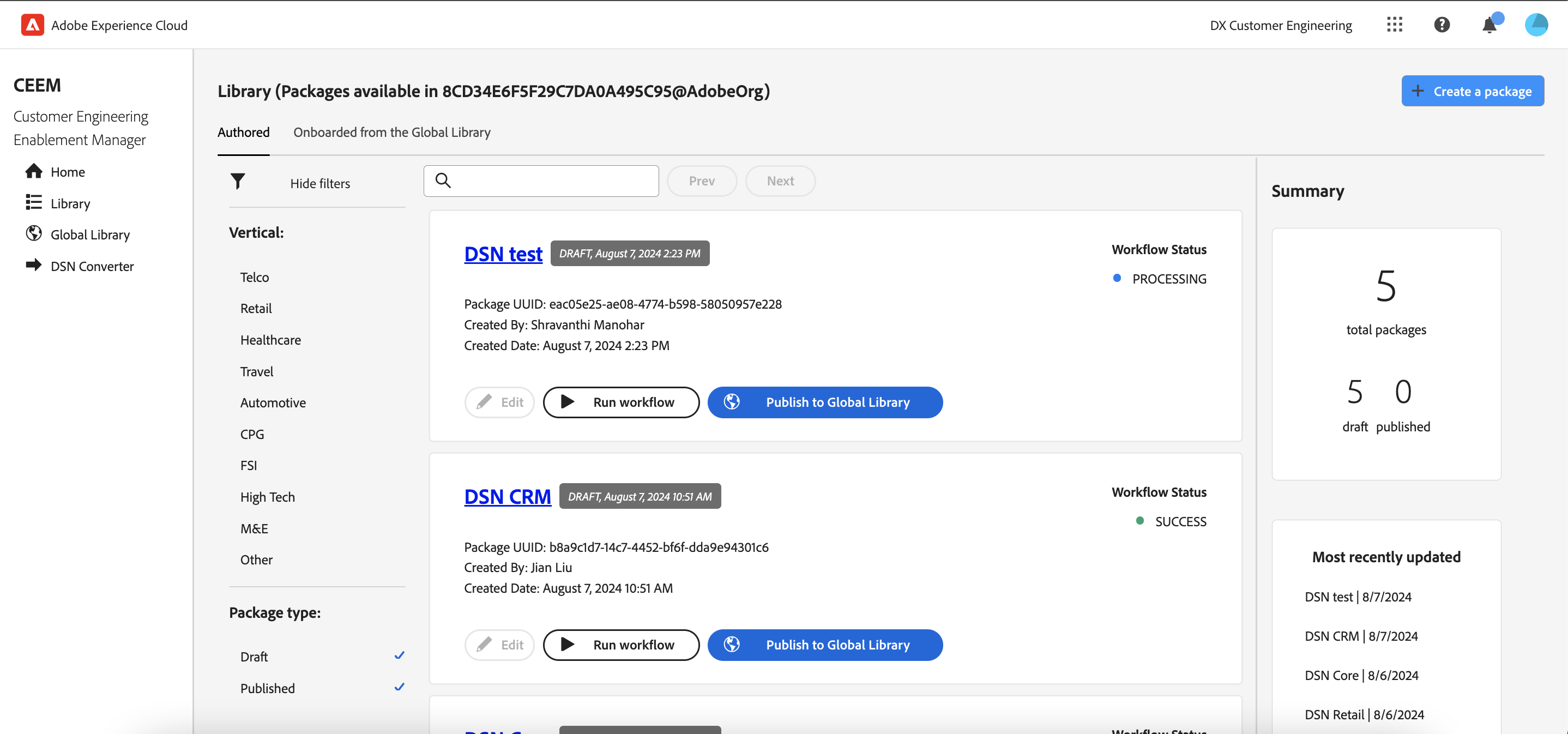Click the play icon on DSN CRM Run workflow
This screenshot has height=734, width=1568.
pyautogui.click(x=568, y=645)
